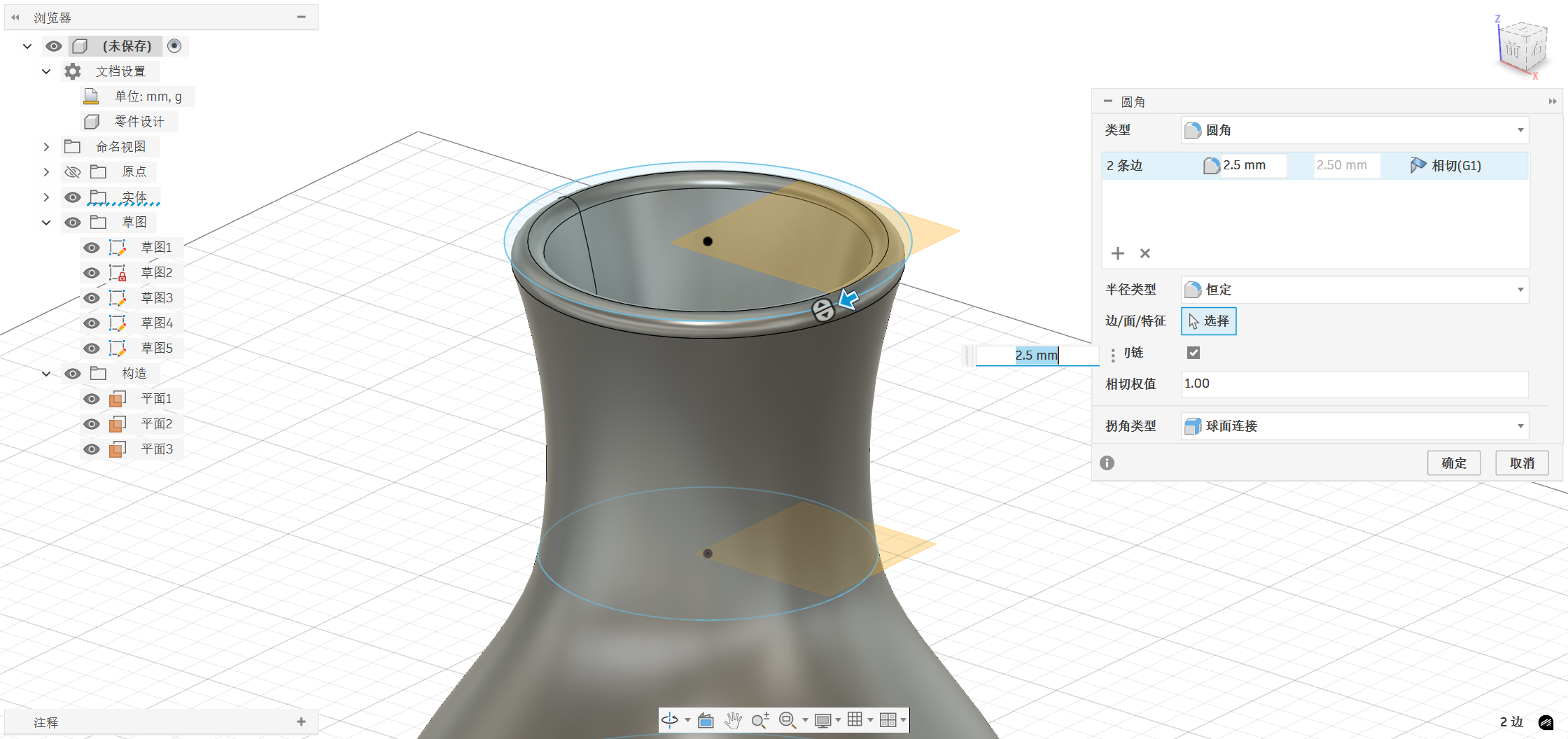
Task: Click the 选择 edge selection button
Action: [1209, 321]
